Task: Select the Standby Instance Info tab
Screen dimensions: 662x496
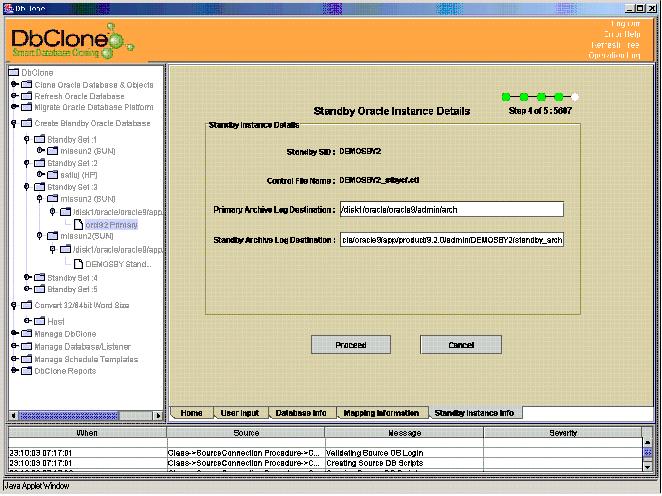Action: 474,413
